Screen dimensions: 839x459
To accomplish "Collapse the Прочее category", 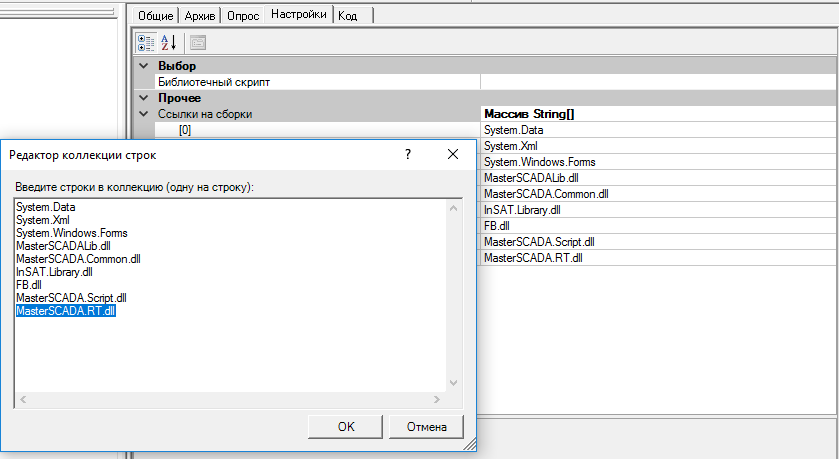I will tap(143, 98).
